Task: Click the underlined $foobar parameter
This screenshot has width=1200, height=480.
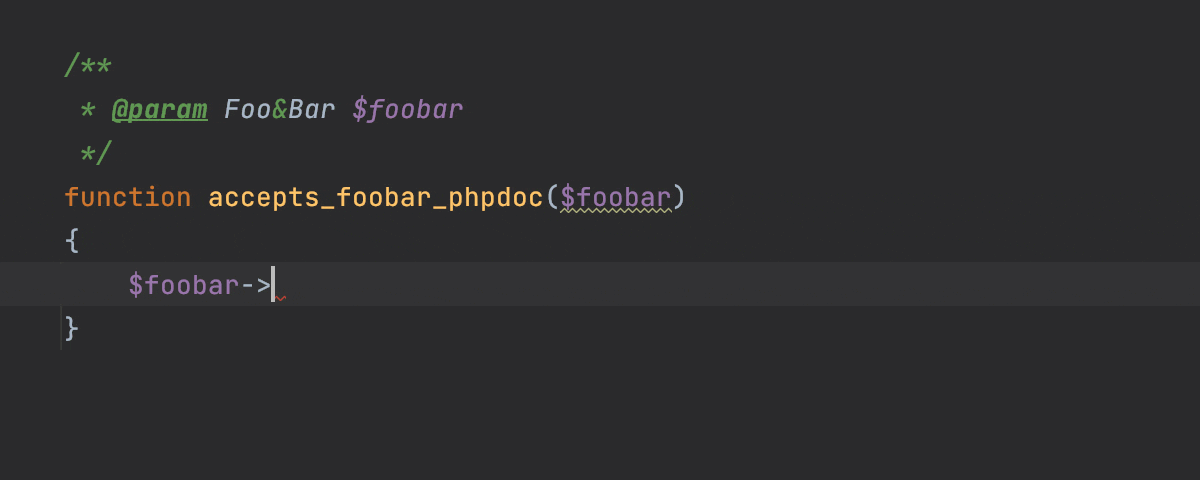Action: (x=615, y=197)
